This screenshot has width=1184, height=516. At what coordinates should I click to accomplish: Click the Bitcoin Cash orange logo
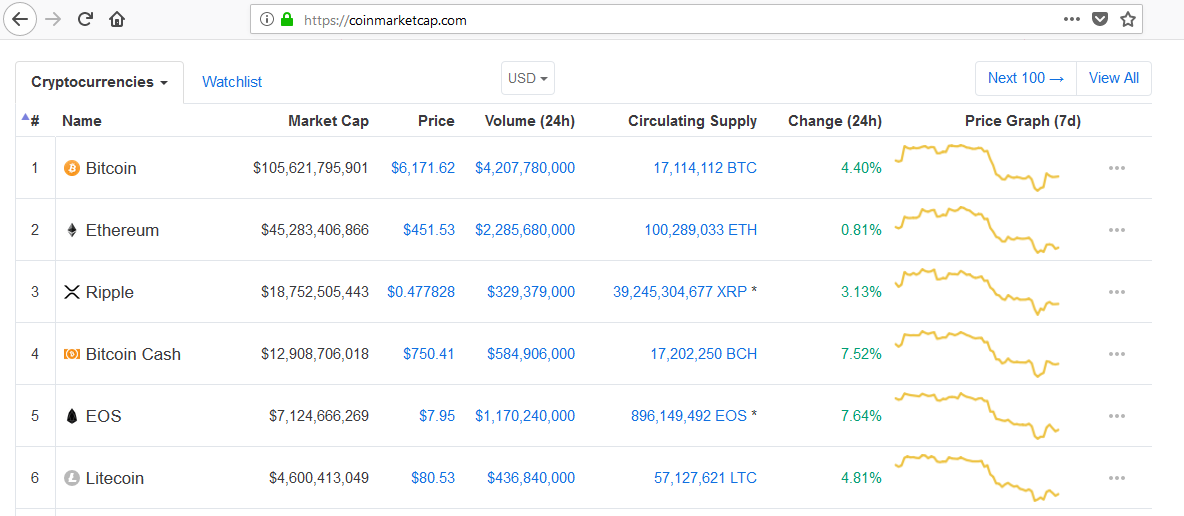tap(72, 354)
